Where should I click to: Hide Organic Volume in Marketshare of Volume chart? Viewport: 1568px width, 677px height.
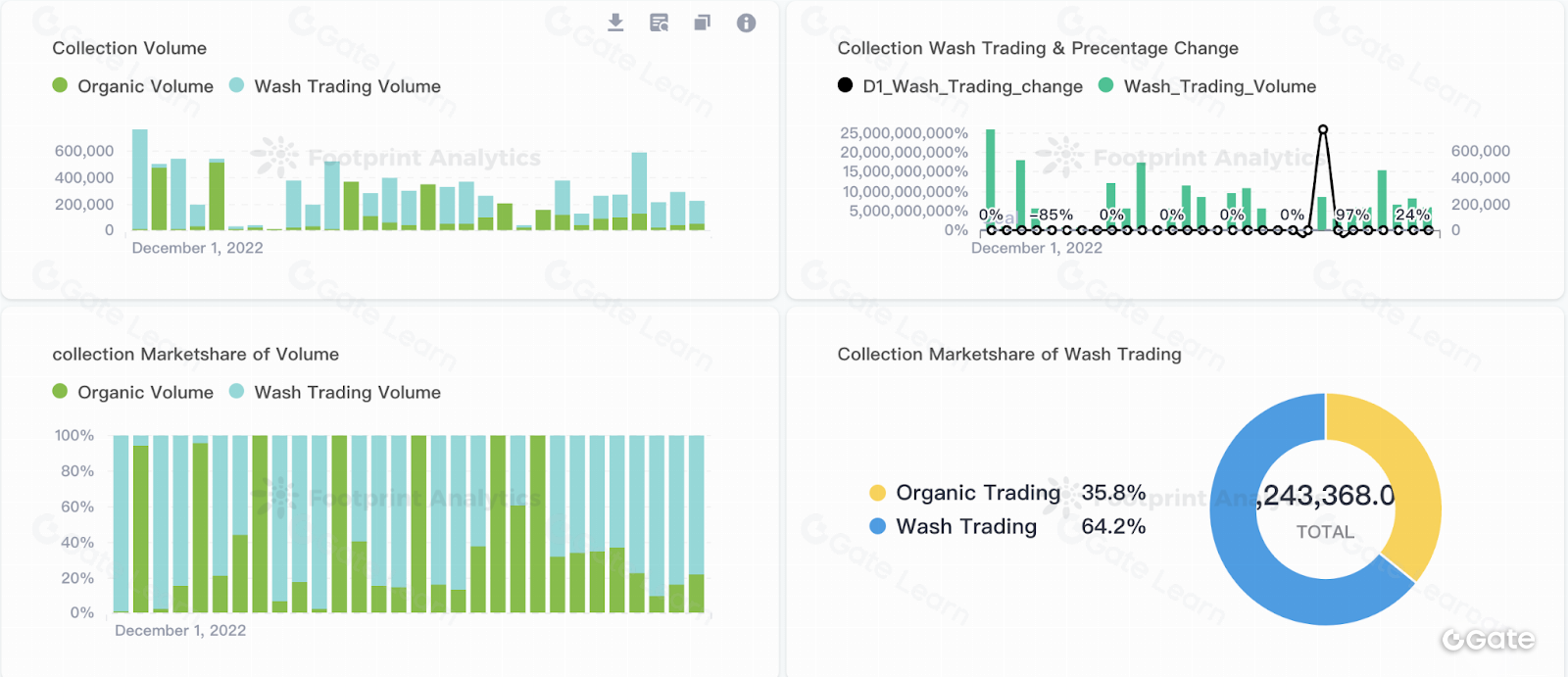pos(60,391)
